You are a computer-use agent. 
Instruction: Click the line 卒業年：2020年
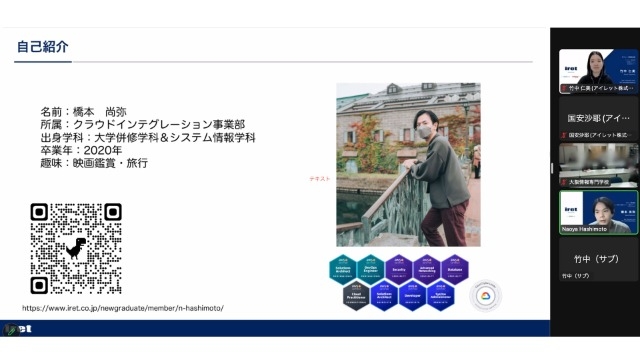pos(81,150)
